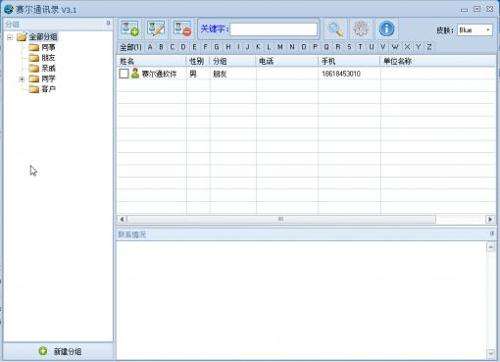Click the 联系情况 panel title
500x362 pixels.
[132, 234]
